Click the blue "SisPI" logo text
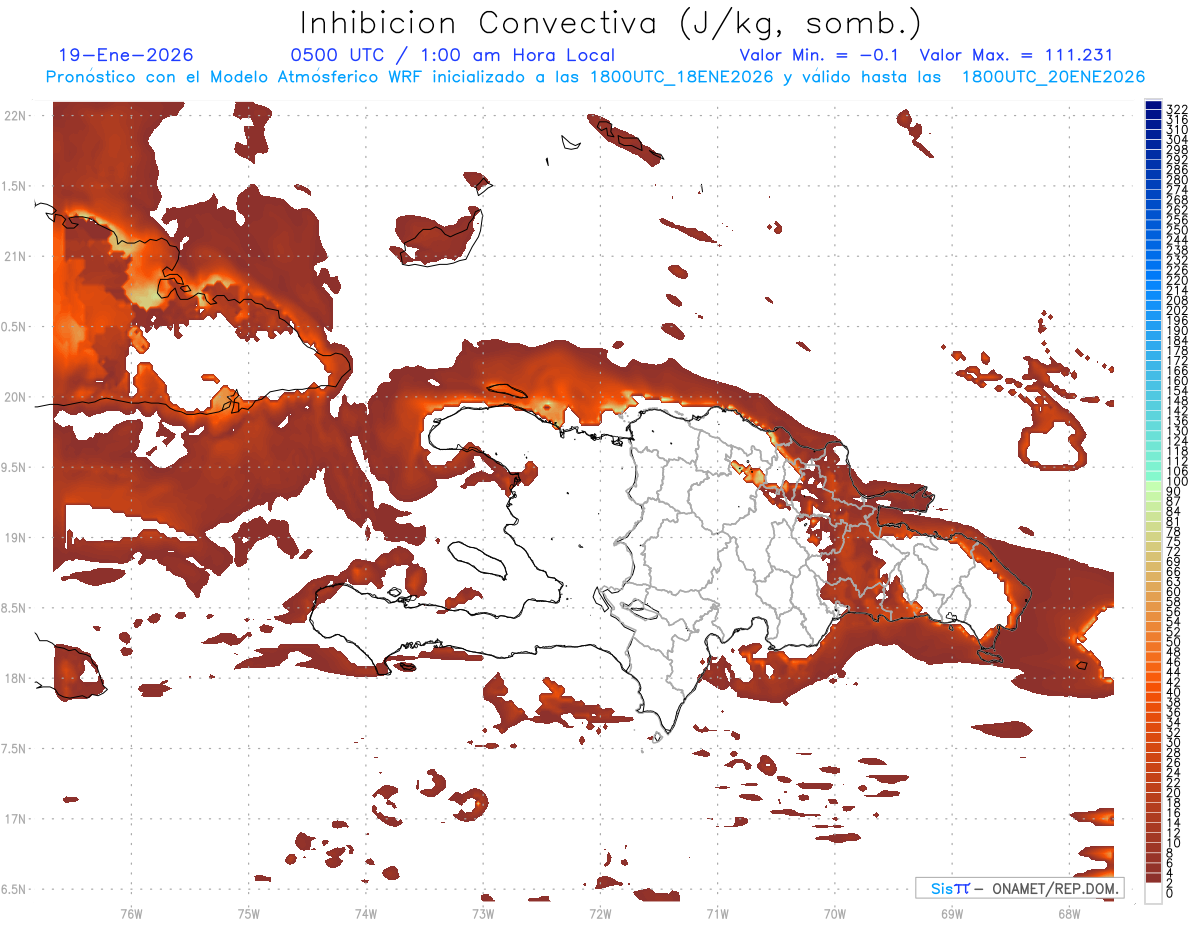The height and width of the screenshot is (927, 1200). point(950,889)
